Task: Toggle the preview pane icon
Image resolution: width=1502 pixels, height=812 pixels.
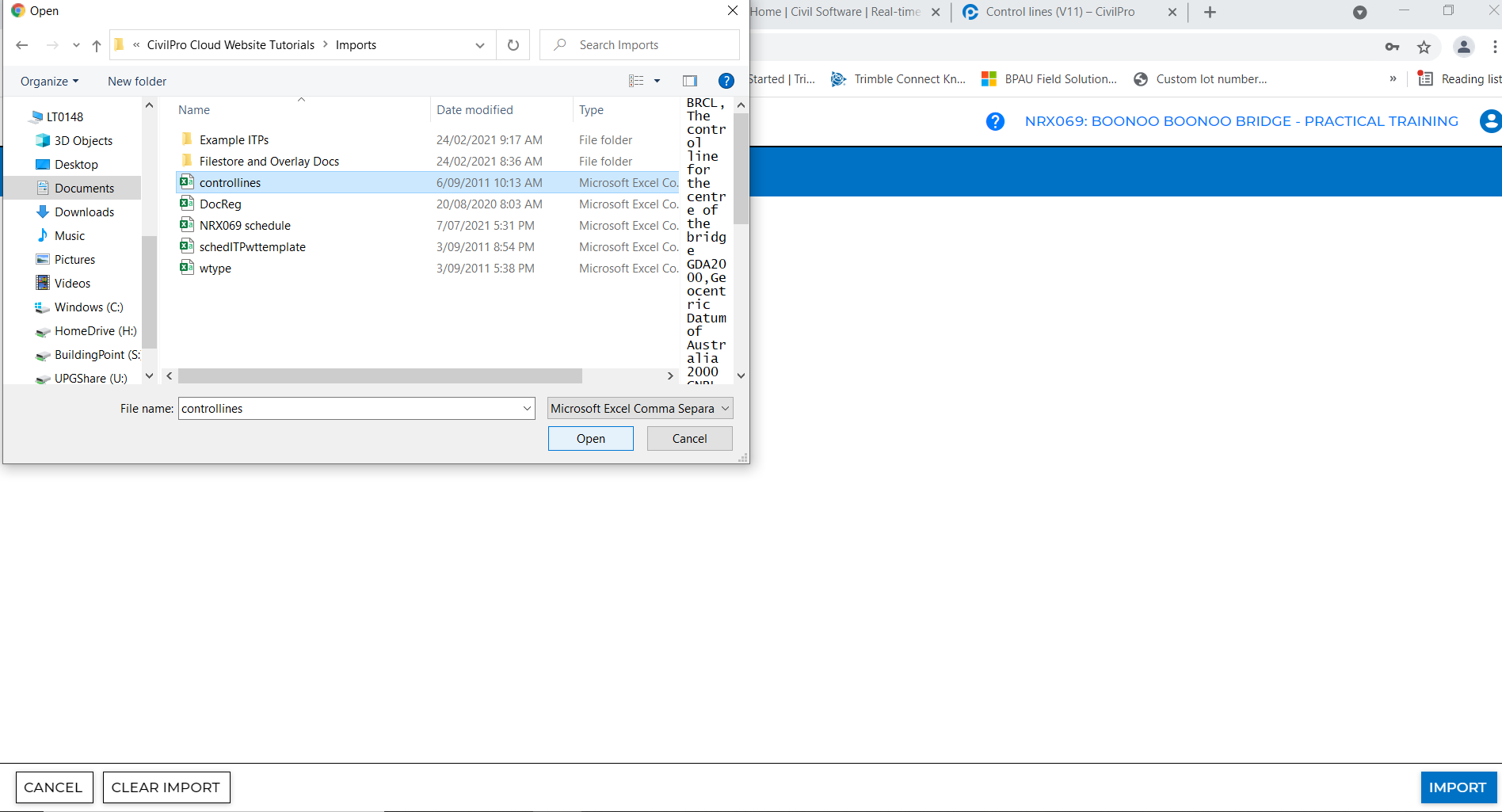Action: pos(689,81)
